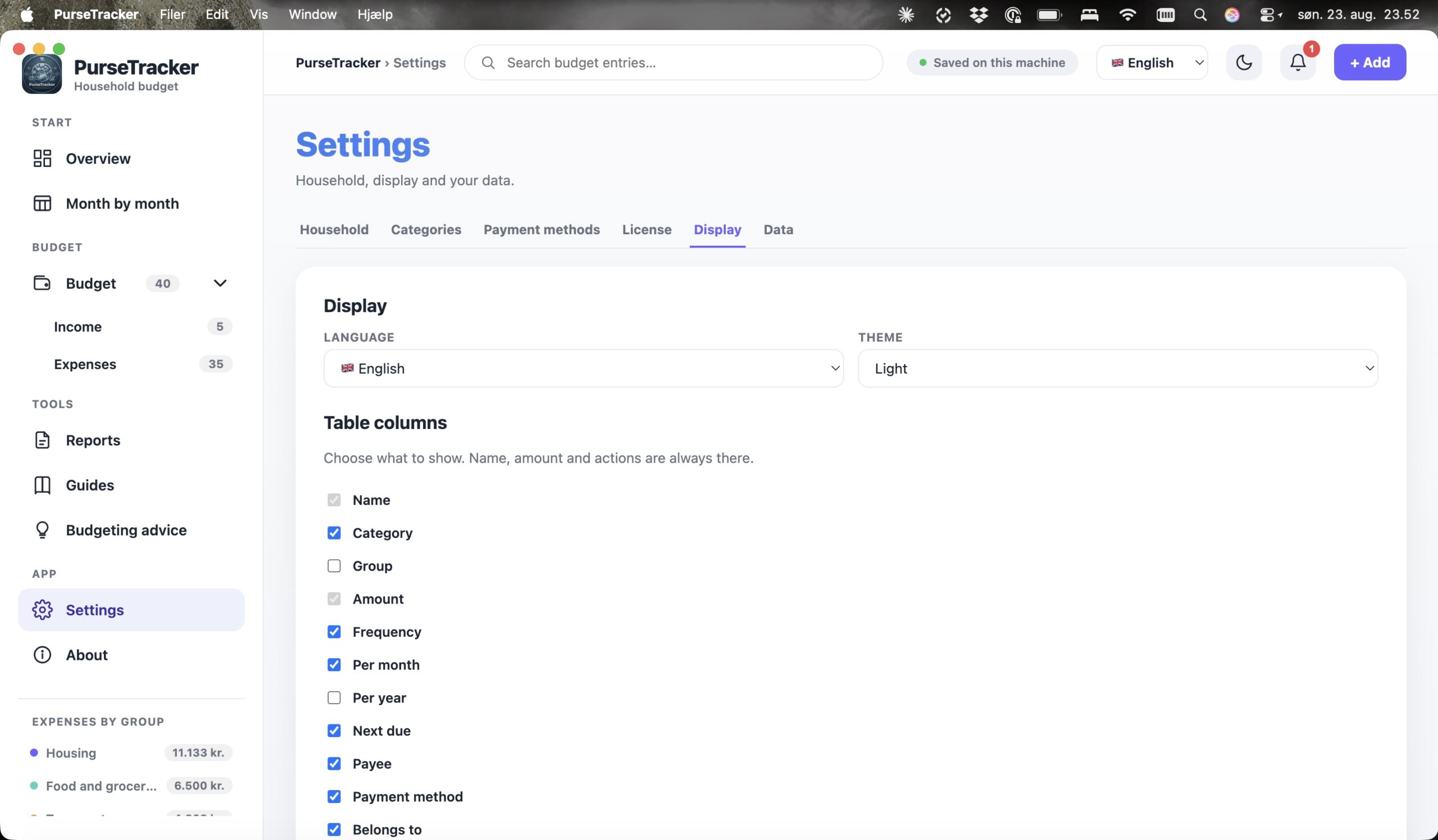Open the English language selector in header
Image resolution: width=1438 pixels, height=840 pixels.
1152,62
